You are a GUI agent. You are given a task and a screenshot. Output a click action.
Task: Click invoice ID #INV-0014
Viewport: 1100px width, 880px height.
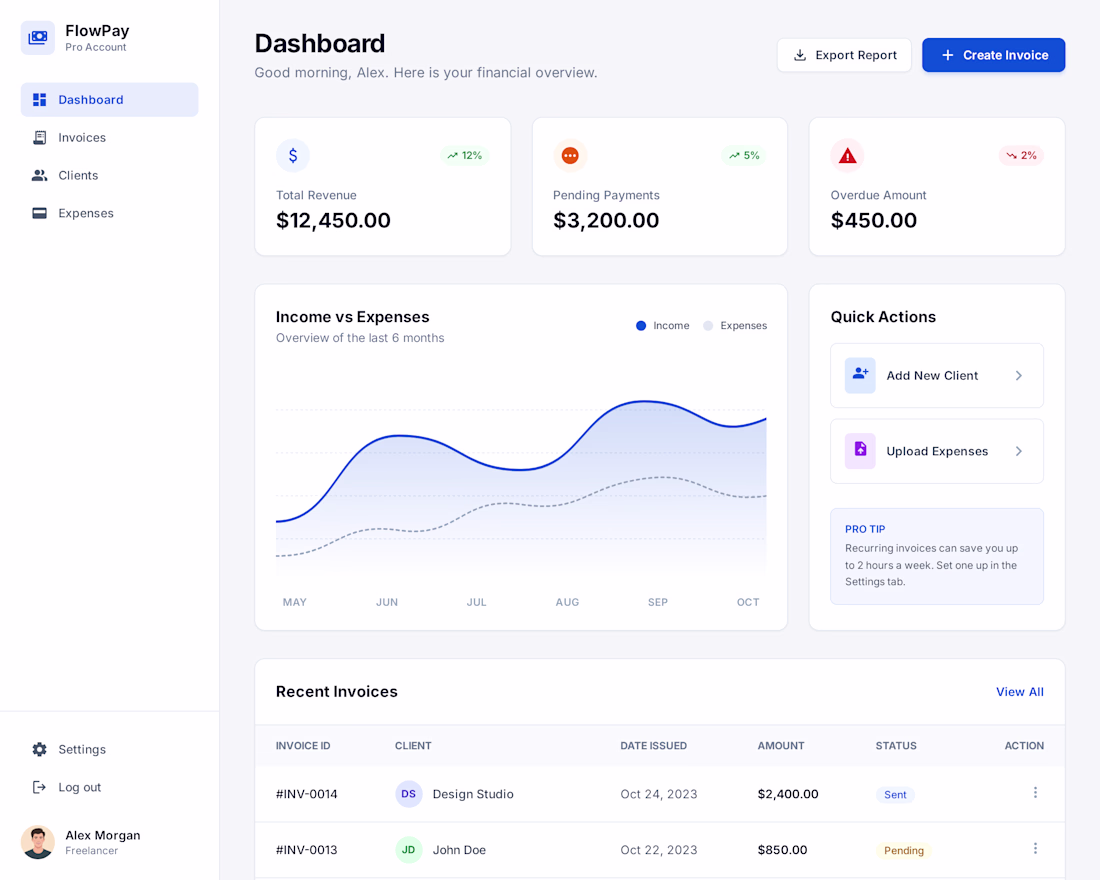click(x=307, y=794)
